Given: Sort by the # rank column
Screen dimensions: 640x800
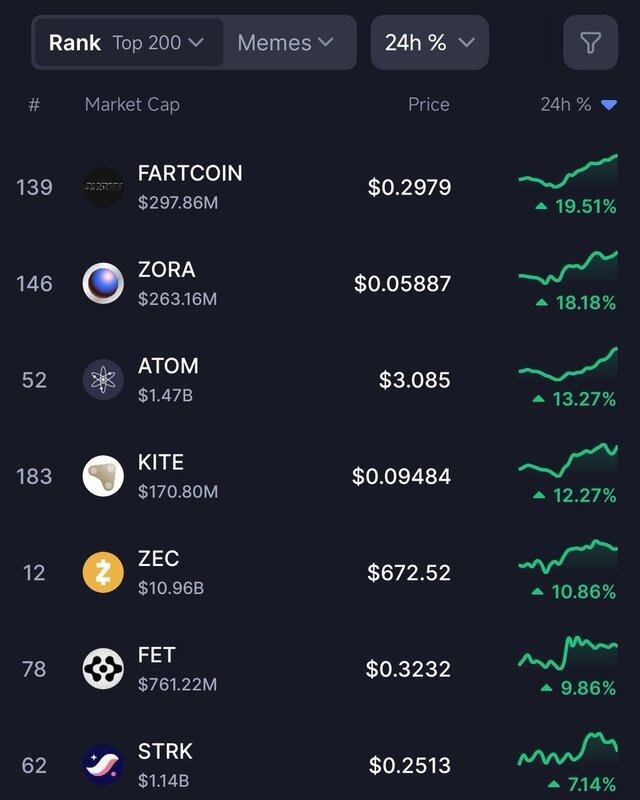Looking at the screenshot, I should point(34,104).
